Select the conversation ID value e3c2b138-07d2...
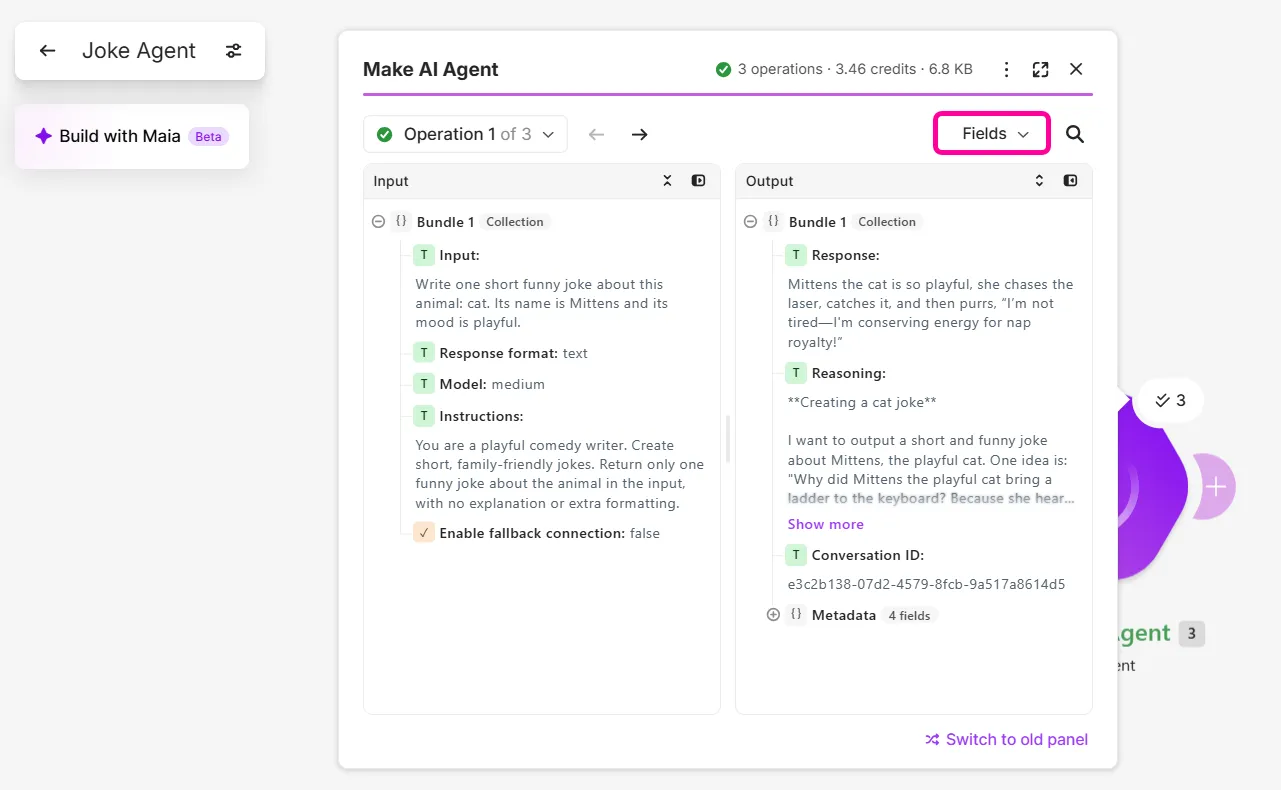 click(x=926, y=584)
